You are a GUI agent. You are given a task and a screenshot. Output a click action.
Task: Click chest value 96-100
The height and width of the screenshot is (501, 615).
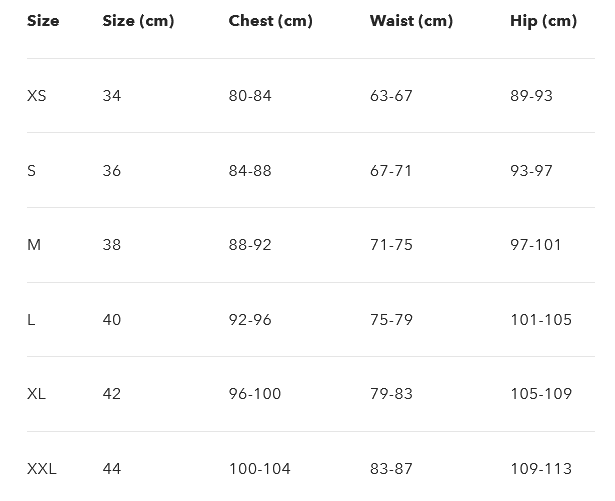click(255, 394)
